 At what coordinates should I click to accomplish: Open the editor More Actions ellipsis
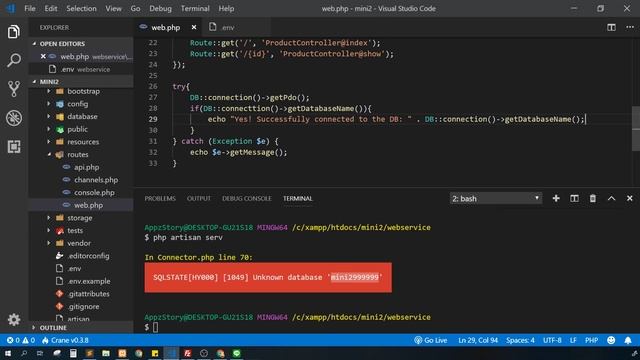point(630,27)
